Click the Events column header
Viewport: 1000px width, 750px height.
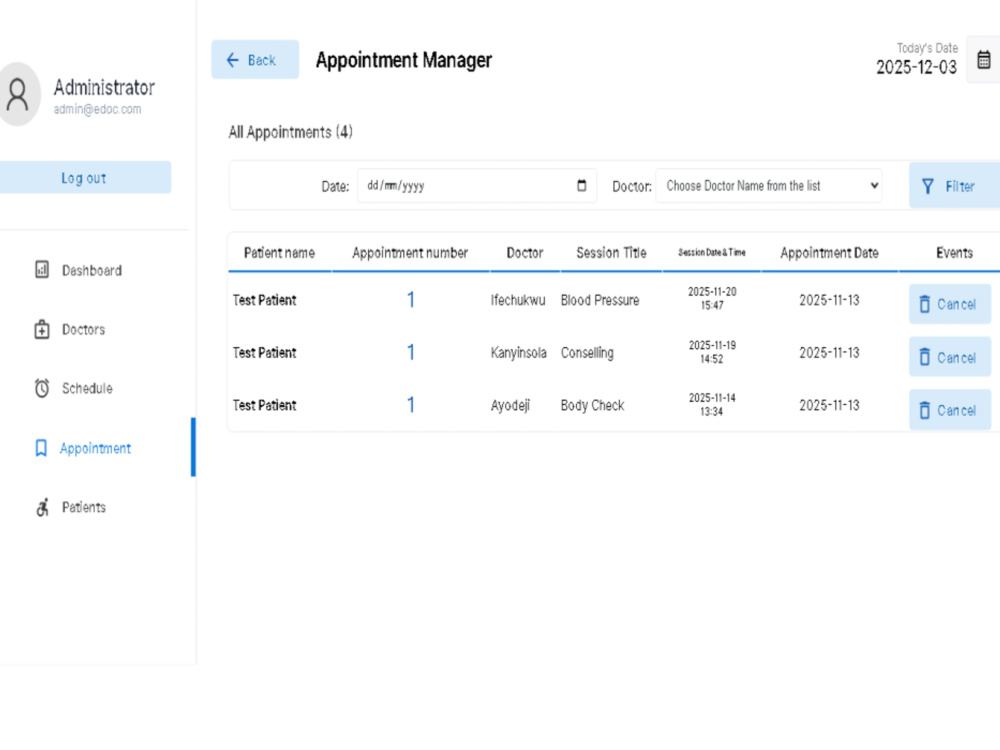[x=954, y=253]
